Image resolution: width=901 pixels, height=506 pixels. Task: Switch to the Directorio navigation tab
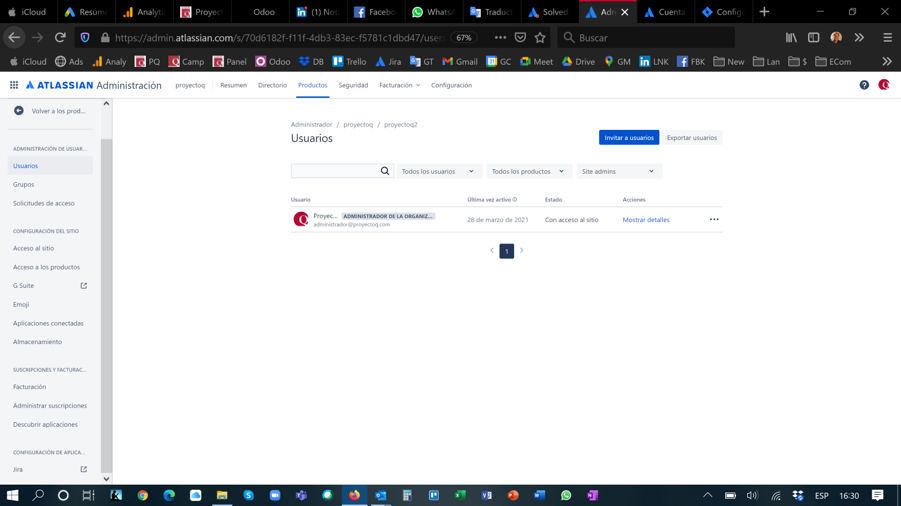click(x=272, y=85)
